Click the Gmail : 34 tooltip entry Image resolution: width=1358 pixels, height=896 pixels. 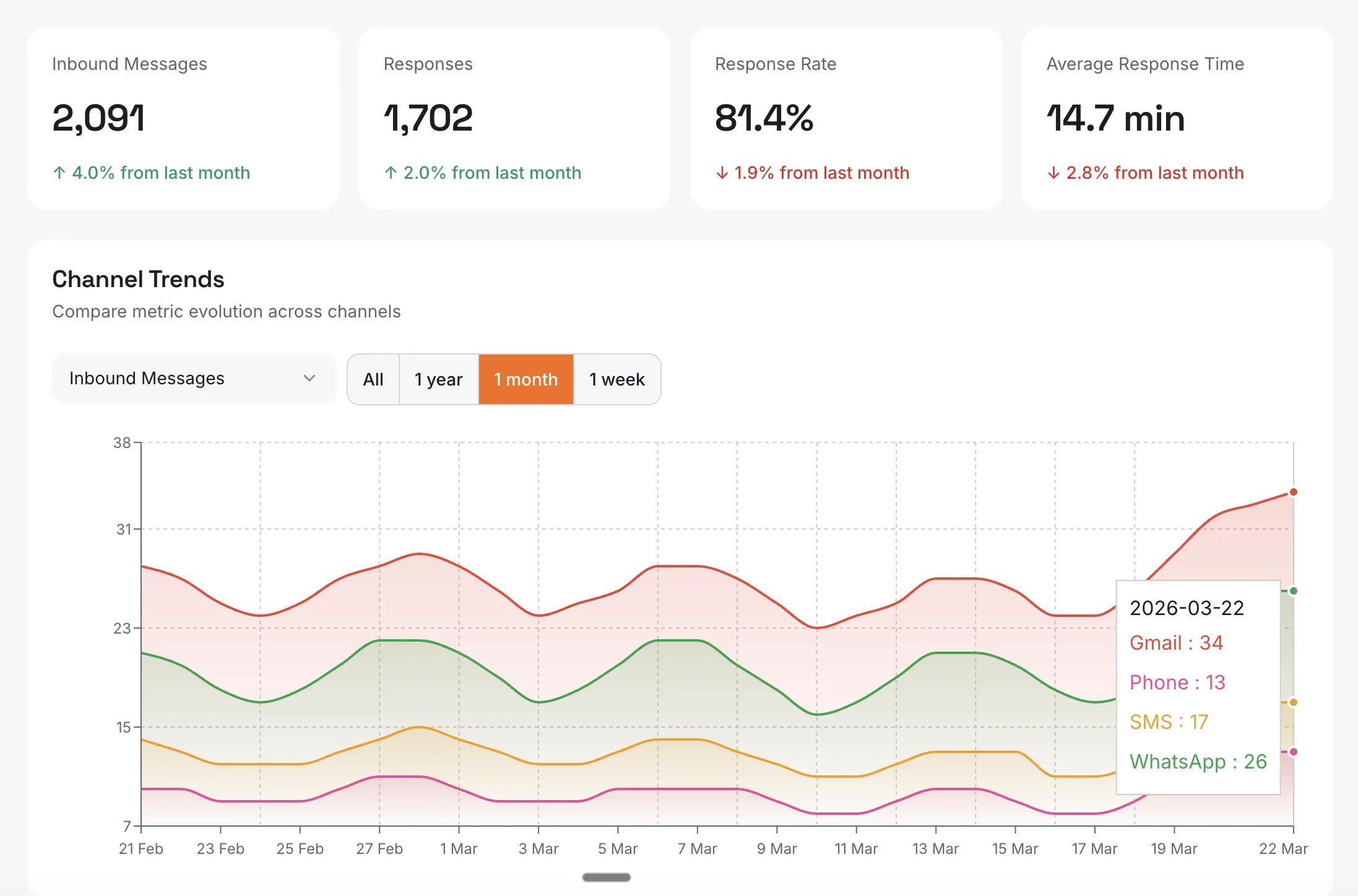coord(1176,642)
